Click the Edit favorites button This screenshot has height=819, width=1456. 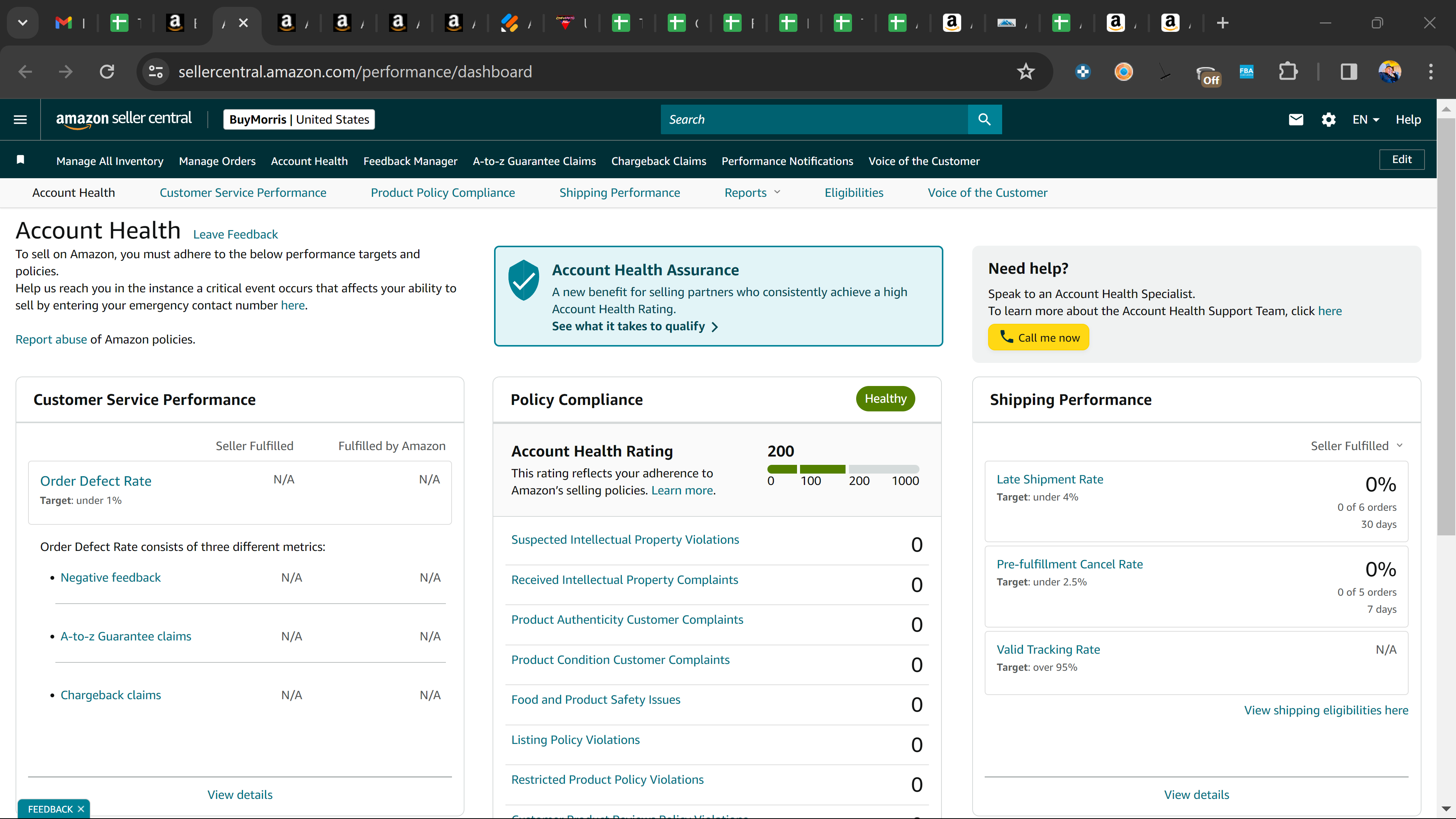pos(1402,159)
